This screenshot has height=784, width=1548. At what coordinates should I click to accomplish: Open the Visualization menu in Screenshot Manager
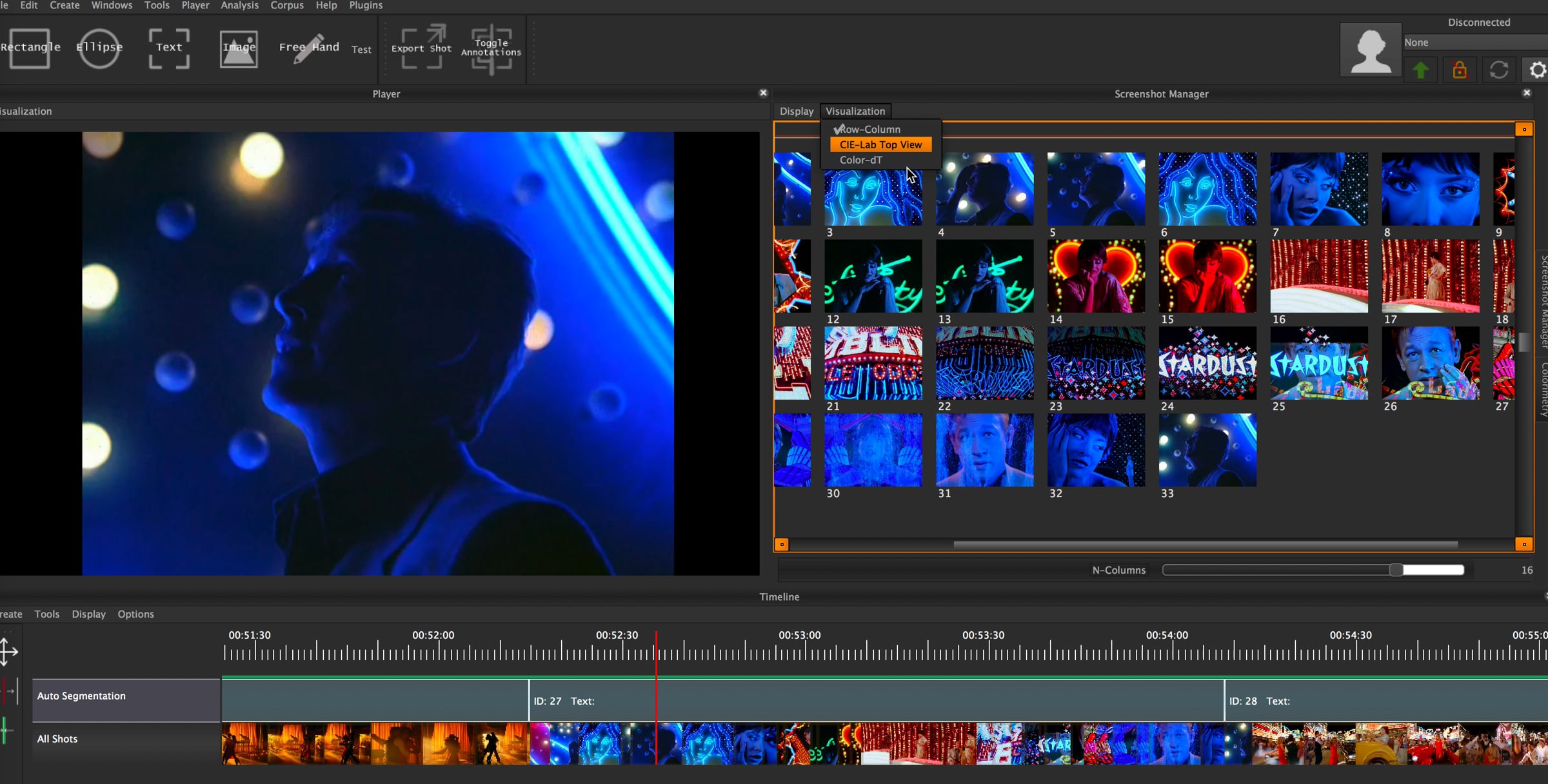tap(855, 111)
